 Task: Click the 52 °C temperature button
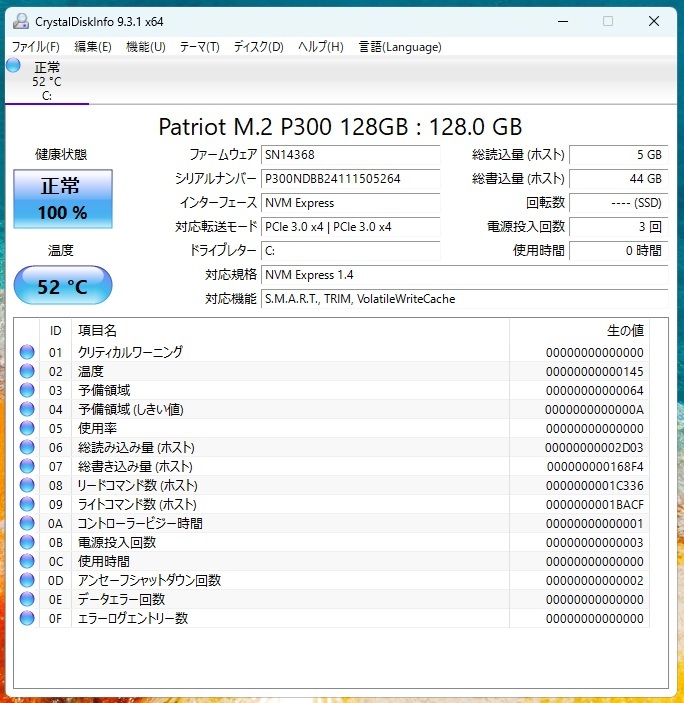coord(63,285)
